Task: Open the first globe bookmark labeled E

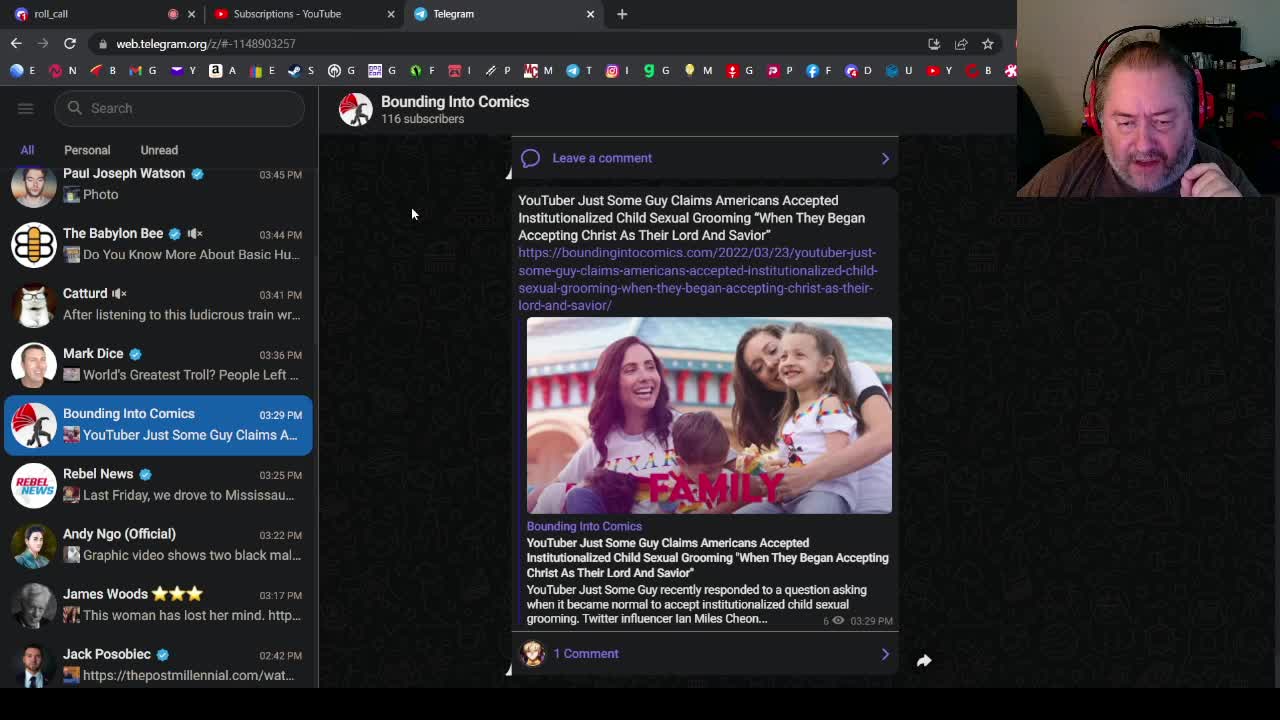Action: click(x=22, y=70)
